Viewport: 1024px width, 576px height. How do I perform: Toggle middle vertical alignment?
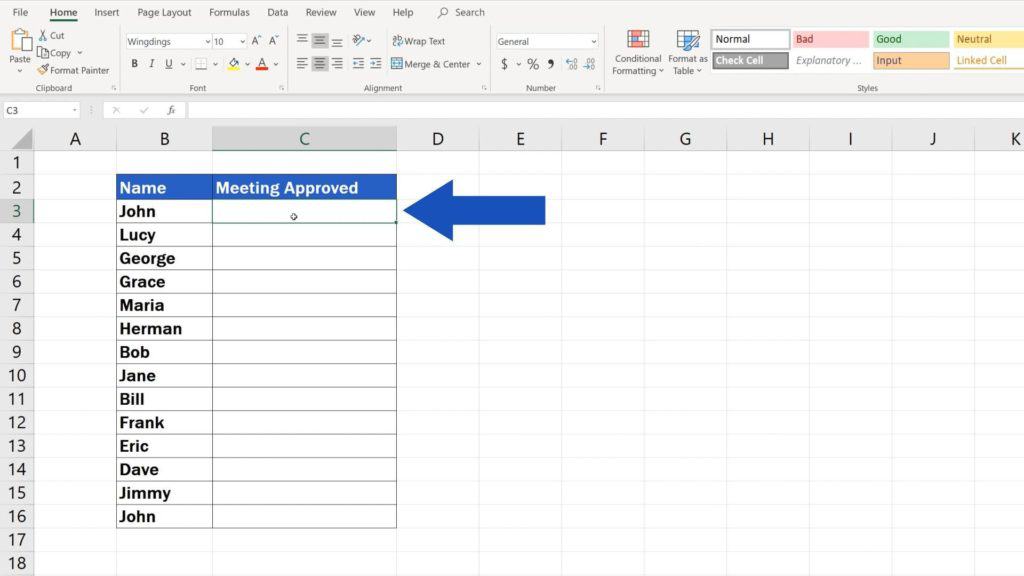click(319, 40)
